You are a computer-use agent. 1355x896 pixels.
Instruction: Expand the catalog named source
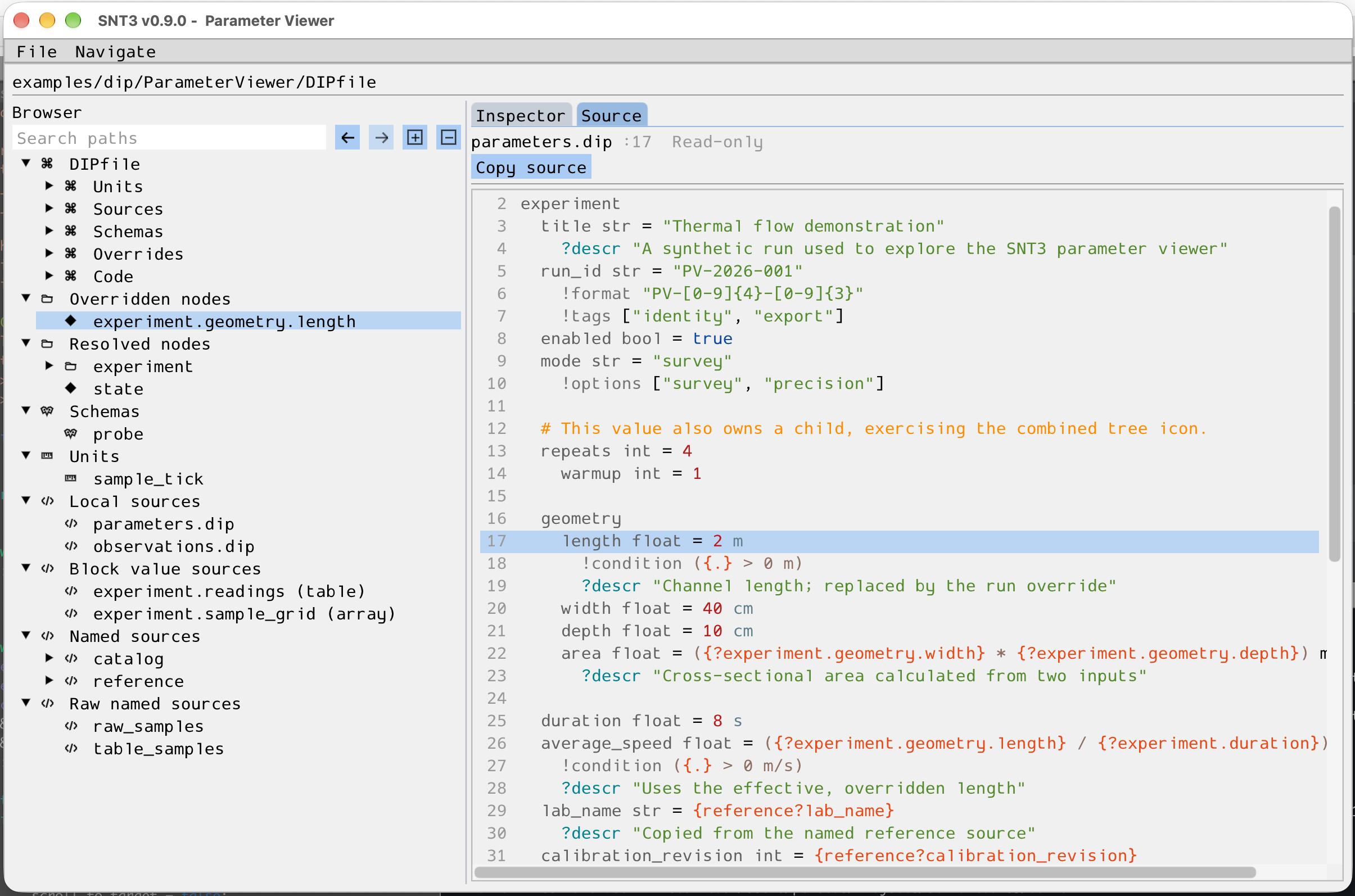pyautogui.click(x=49, y=658)
